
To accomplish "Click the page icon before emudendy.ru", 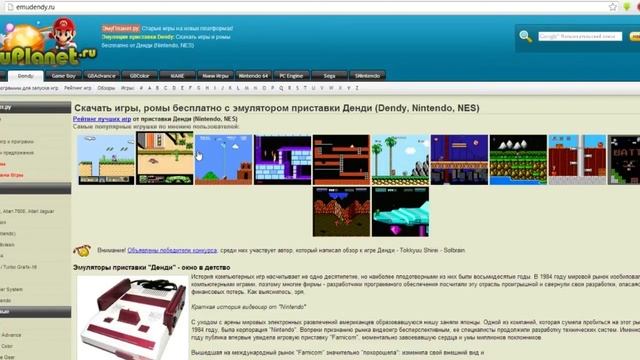I will (11, 7).
